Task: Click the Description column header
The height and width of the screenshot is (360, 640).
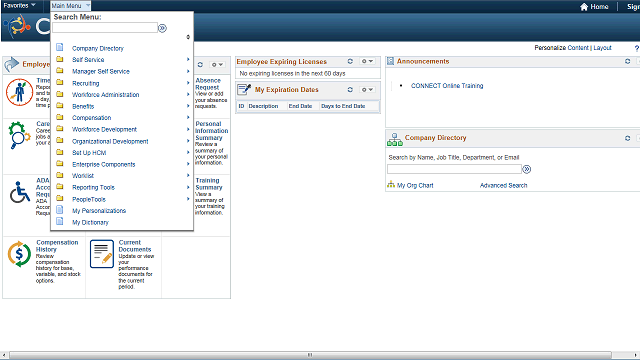Action: coord(263,106)
